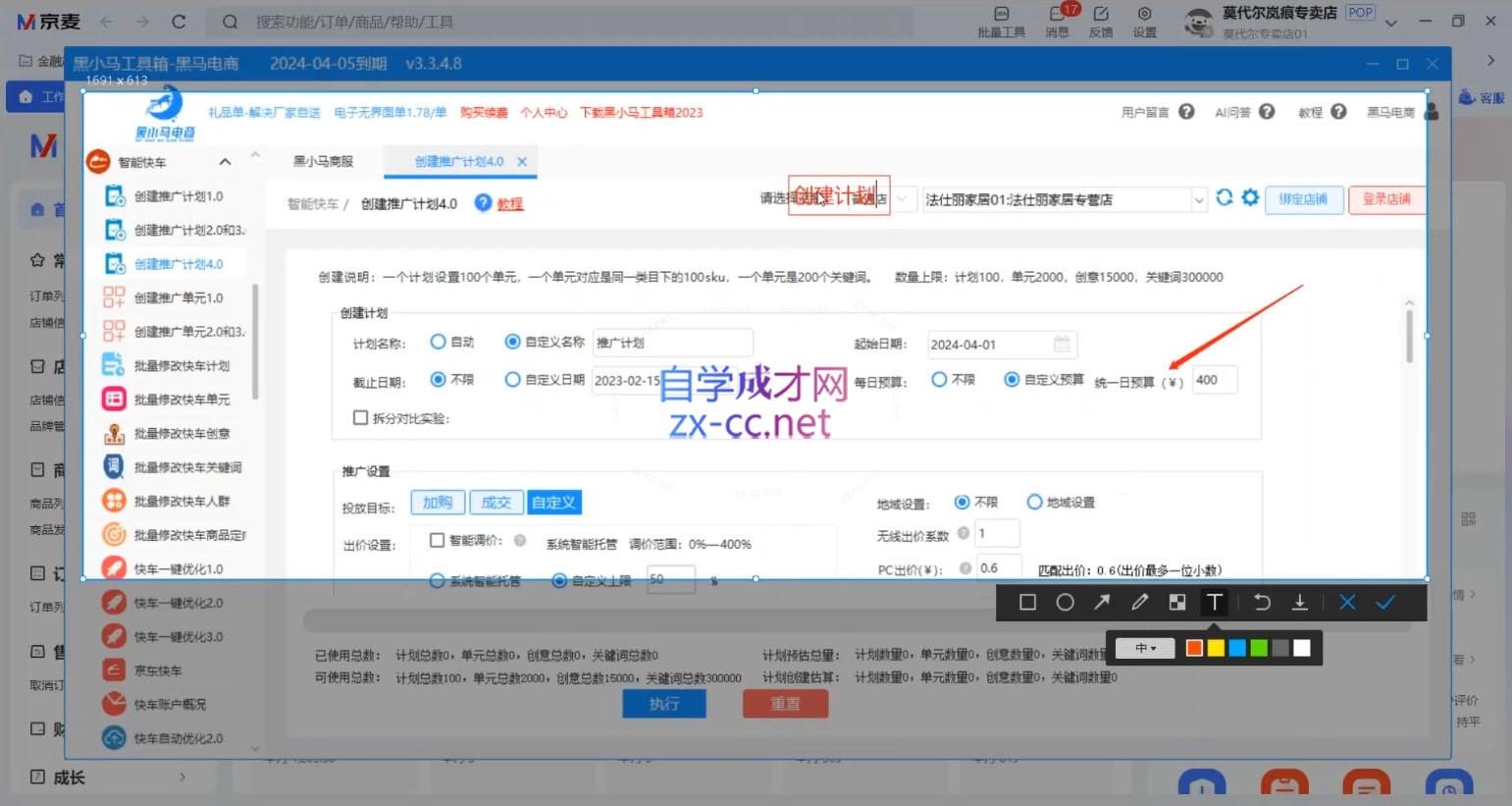Open the help icon next to 教程
This screenshot has width=1512, height=806.
coord(1338,112)
